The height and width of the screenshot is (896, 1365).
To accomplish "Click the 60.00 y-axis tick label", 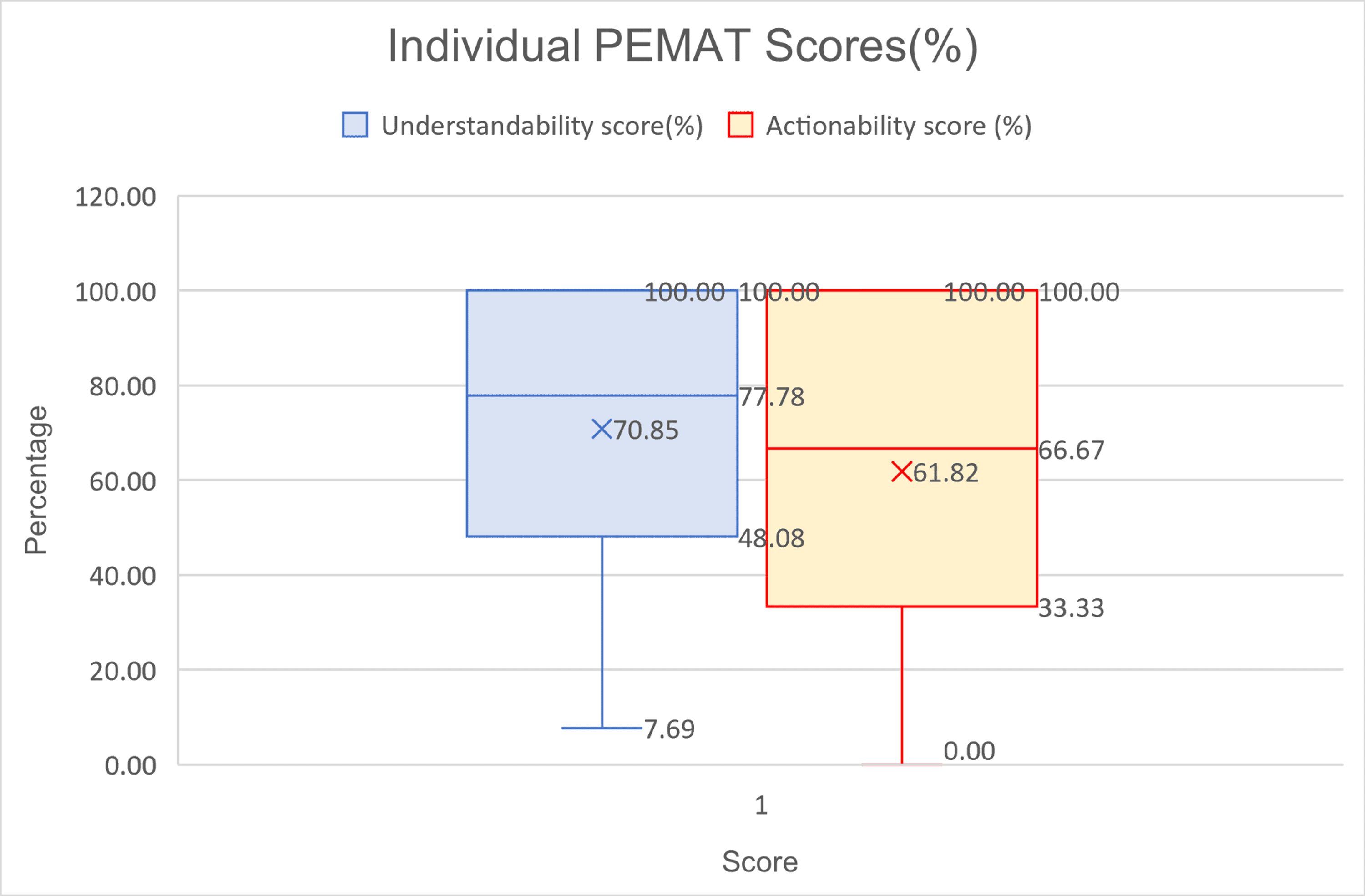I will coord(122,481).
